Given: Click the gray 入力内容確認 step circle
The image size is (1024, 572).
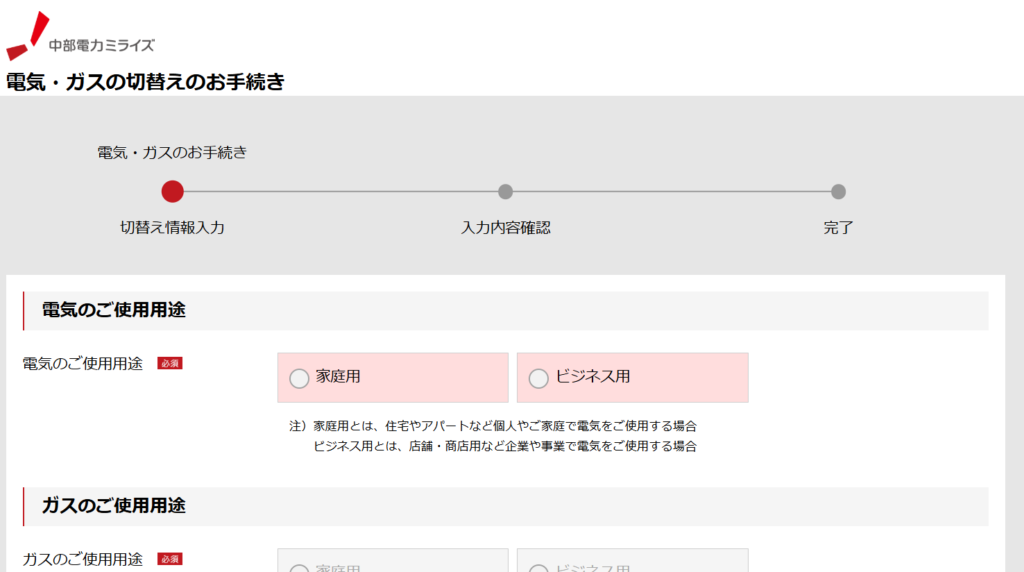Looking at the screenshot, I should coord(505,191).
